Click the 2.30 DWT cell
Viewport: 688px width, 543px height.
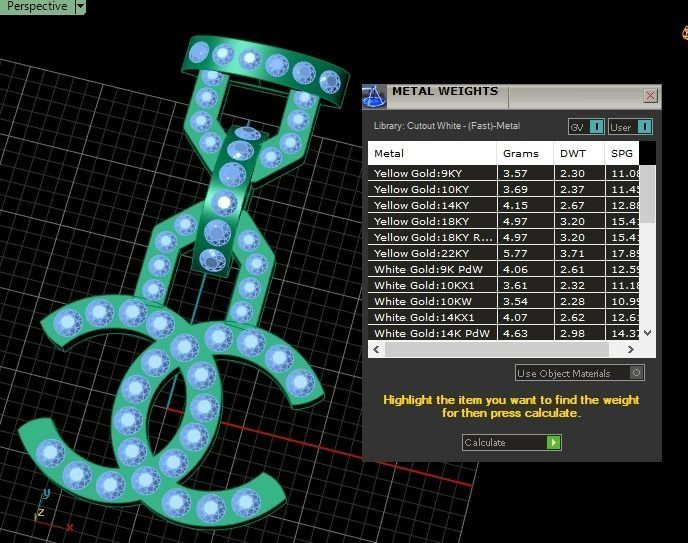click(x=579, y=173)
